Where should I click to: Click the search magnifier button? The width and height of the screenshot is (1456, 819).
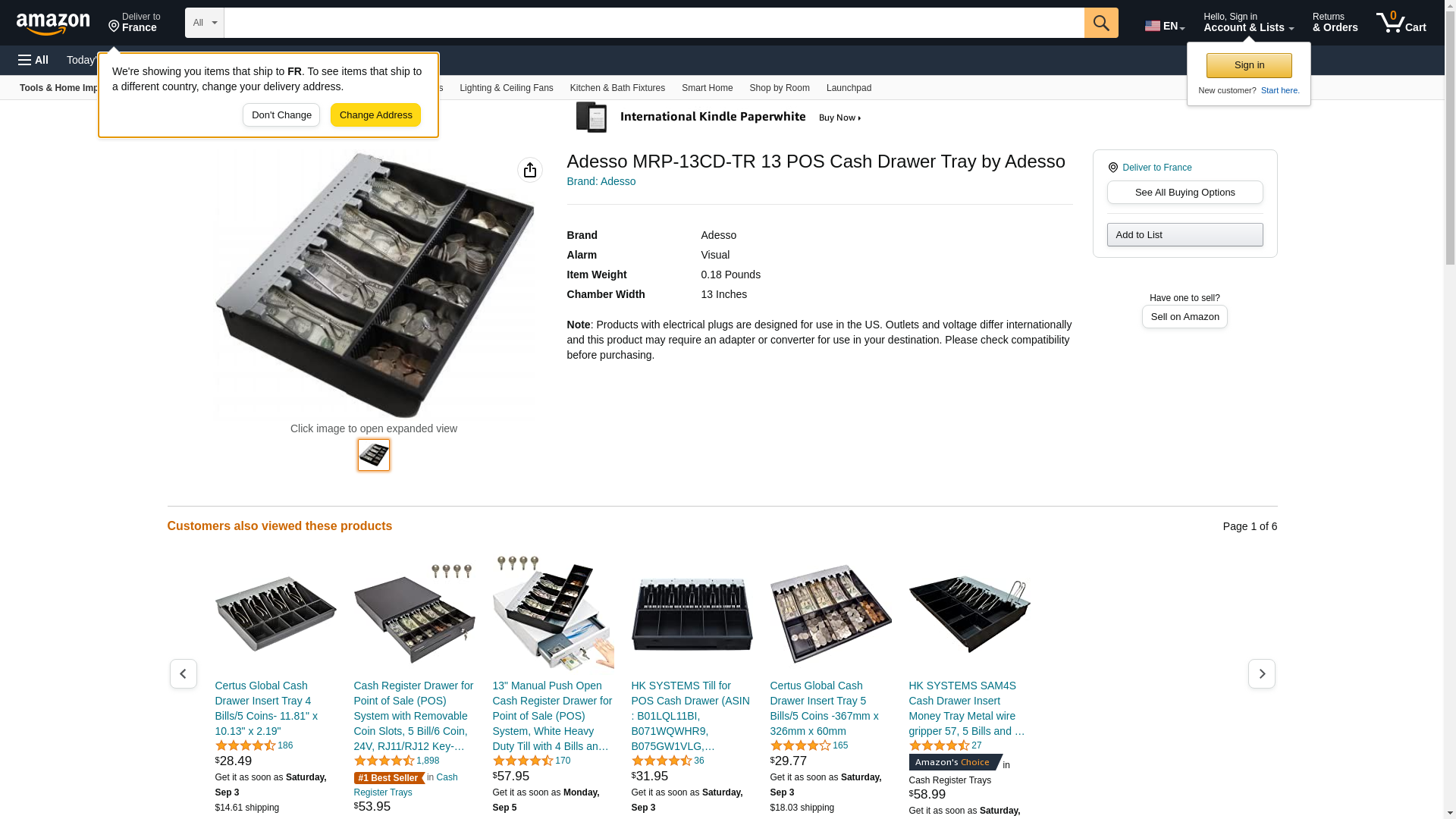pos(1101,23)
